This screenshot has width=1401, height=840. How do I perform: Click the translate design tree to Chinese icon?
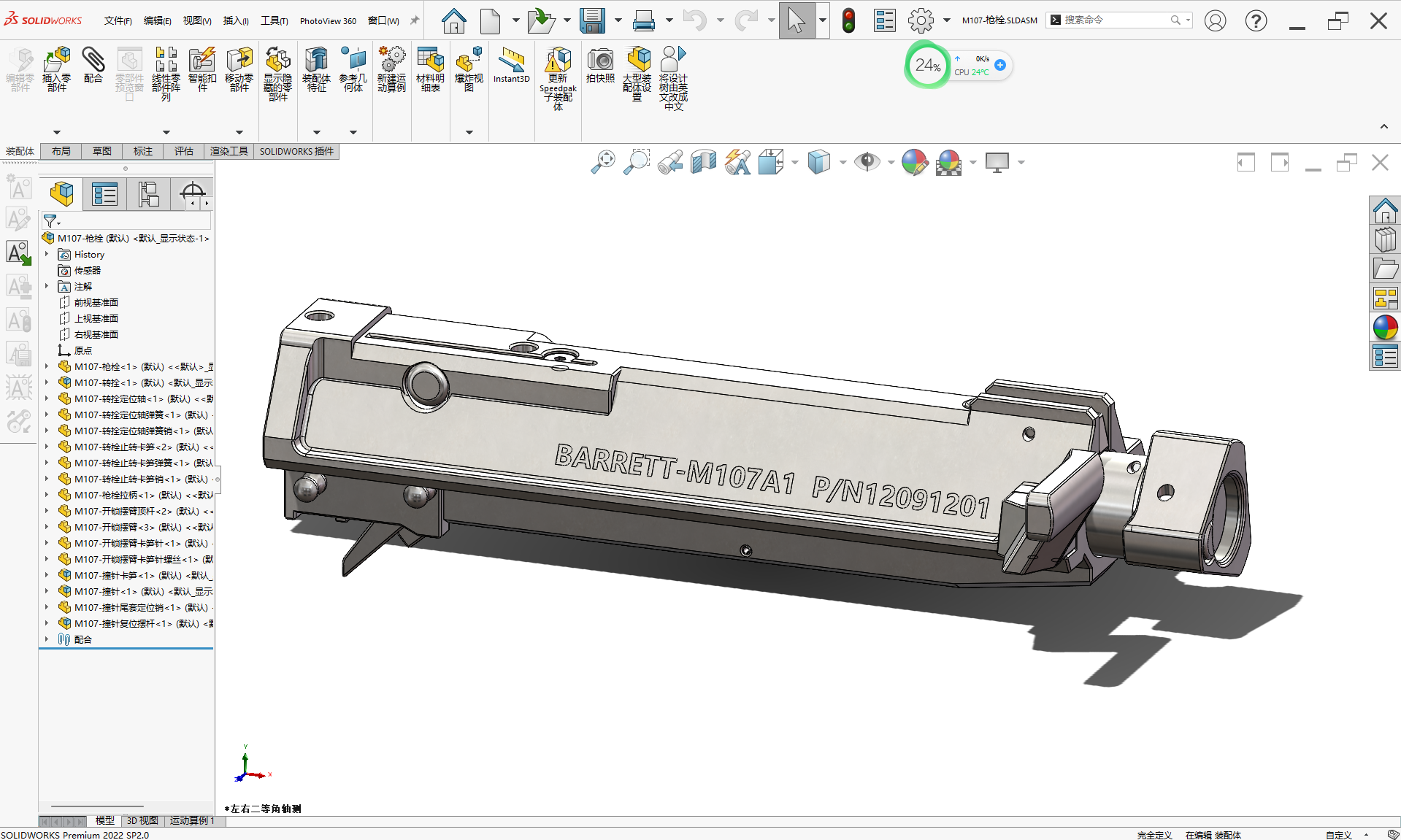673,78
